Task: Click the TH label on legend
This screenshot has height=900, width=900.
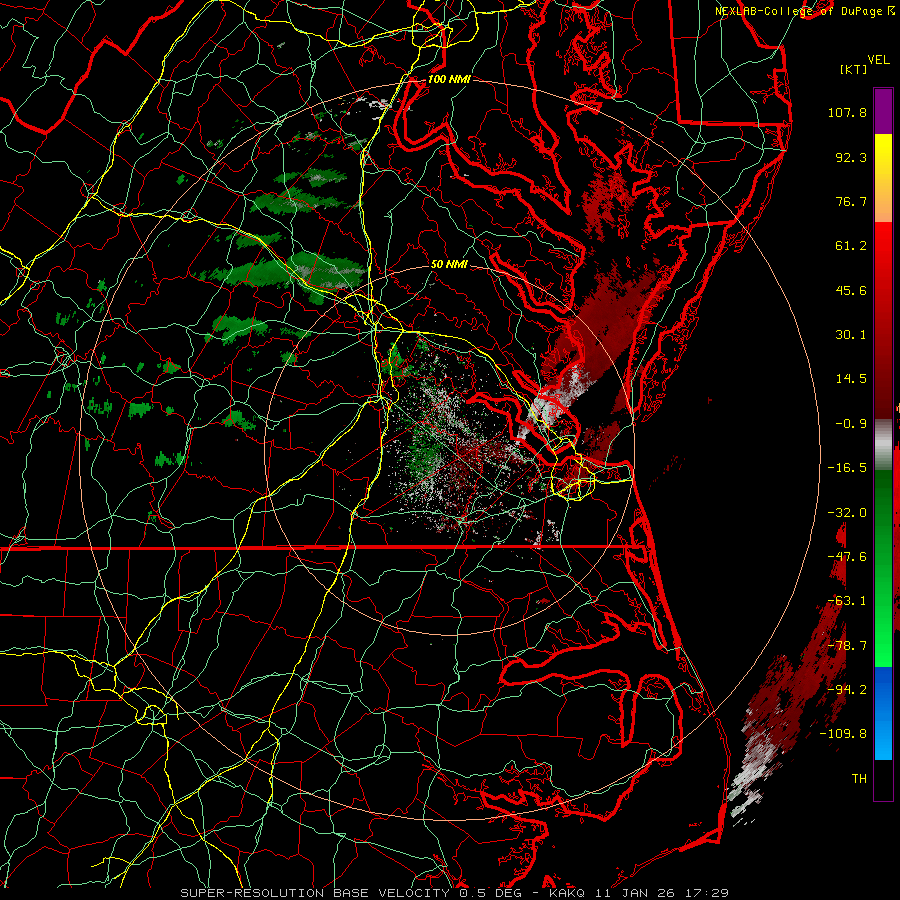Action: 859,779
